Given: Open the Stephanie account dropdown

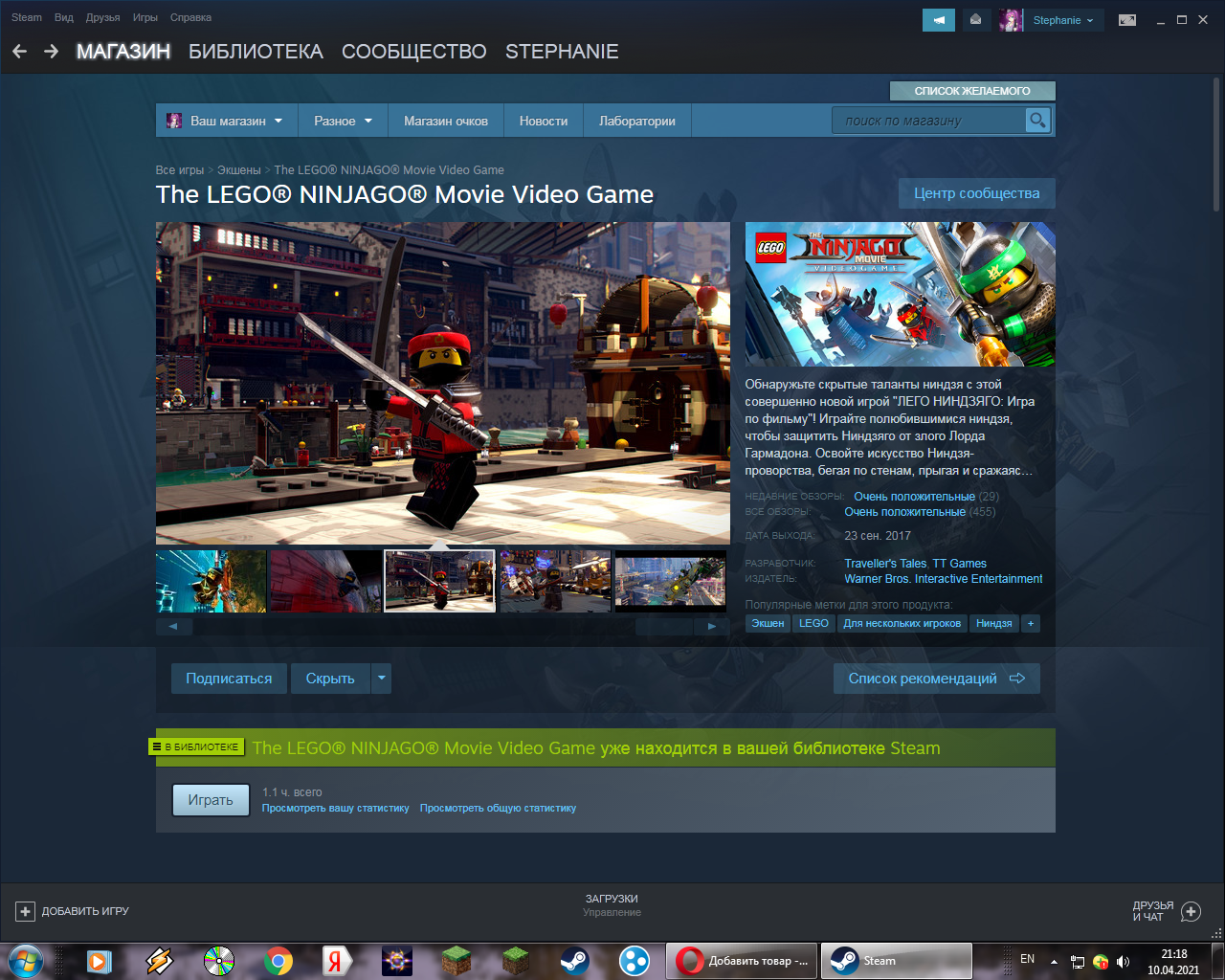Looking at the screenshot, I should tap(1062, 20).
